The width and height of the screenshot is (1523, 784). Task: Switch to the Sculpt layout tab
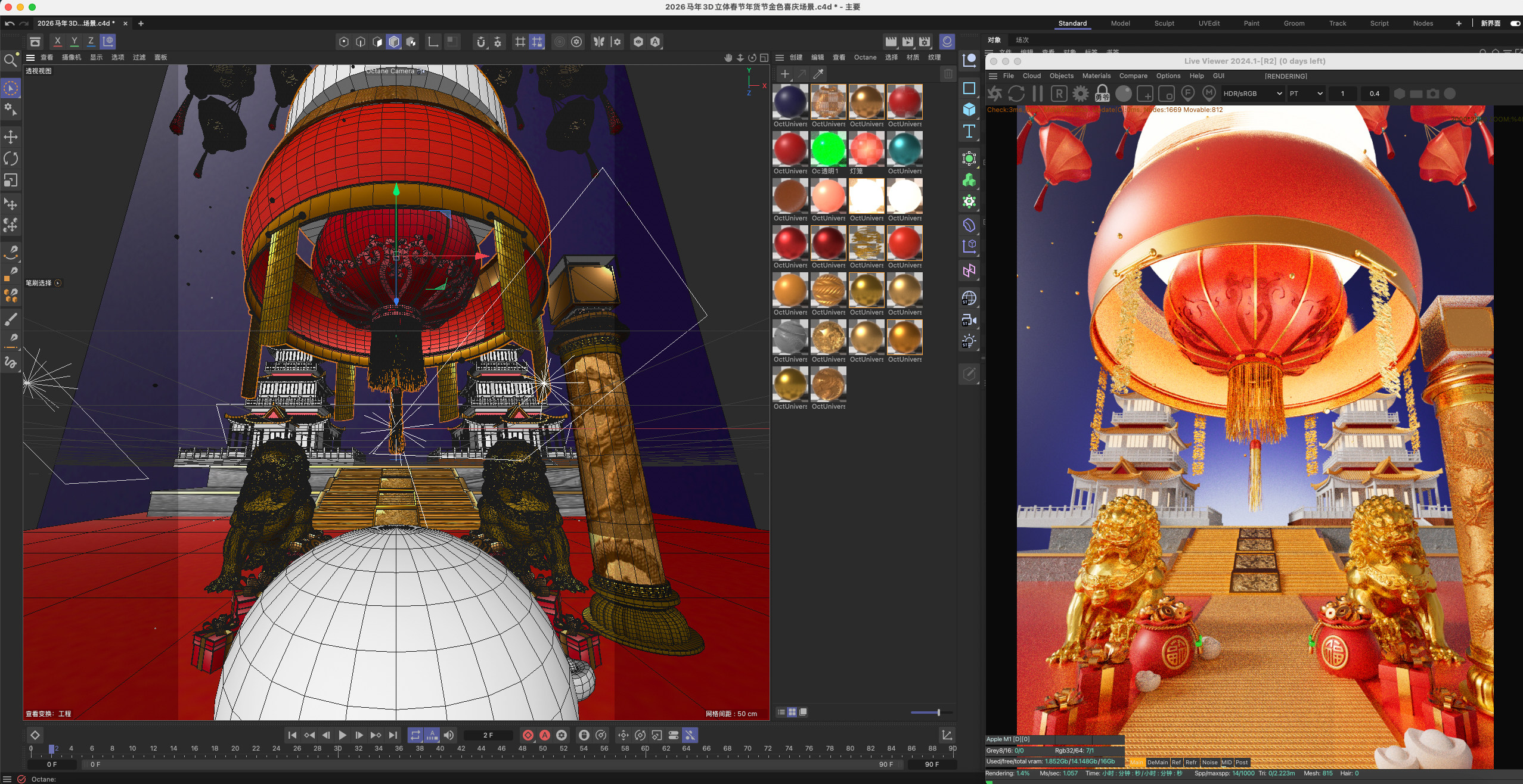pyautogui.click(x=1164, y=23)
